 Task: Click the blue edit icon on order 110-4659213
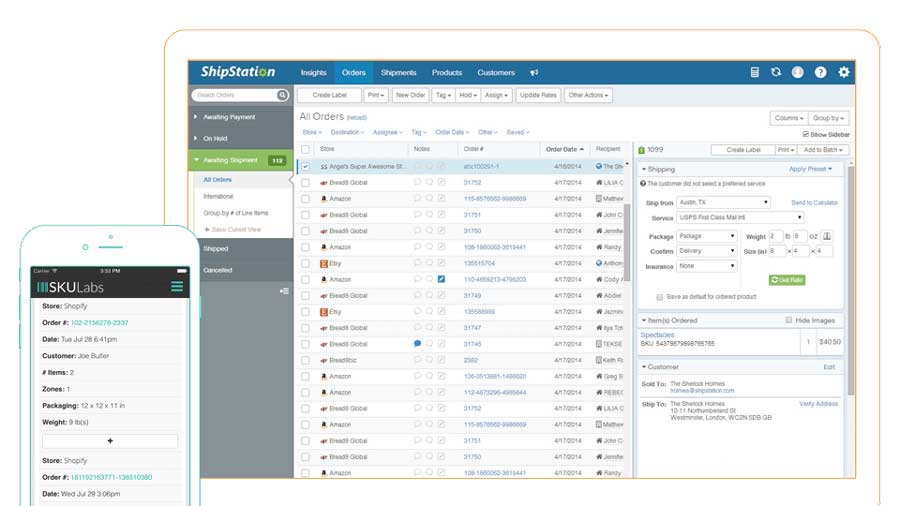(x=441, y=279)
